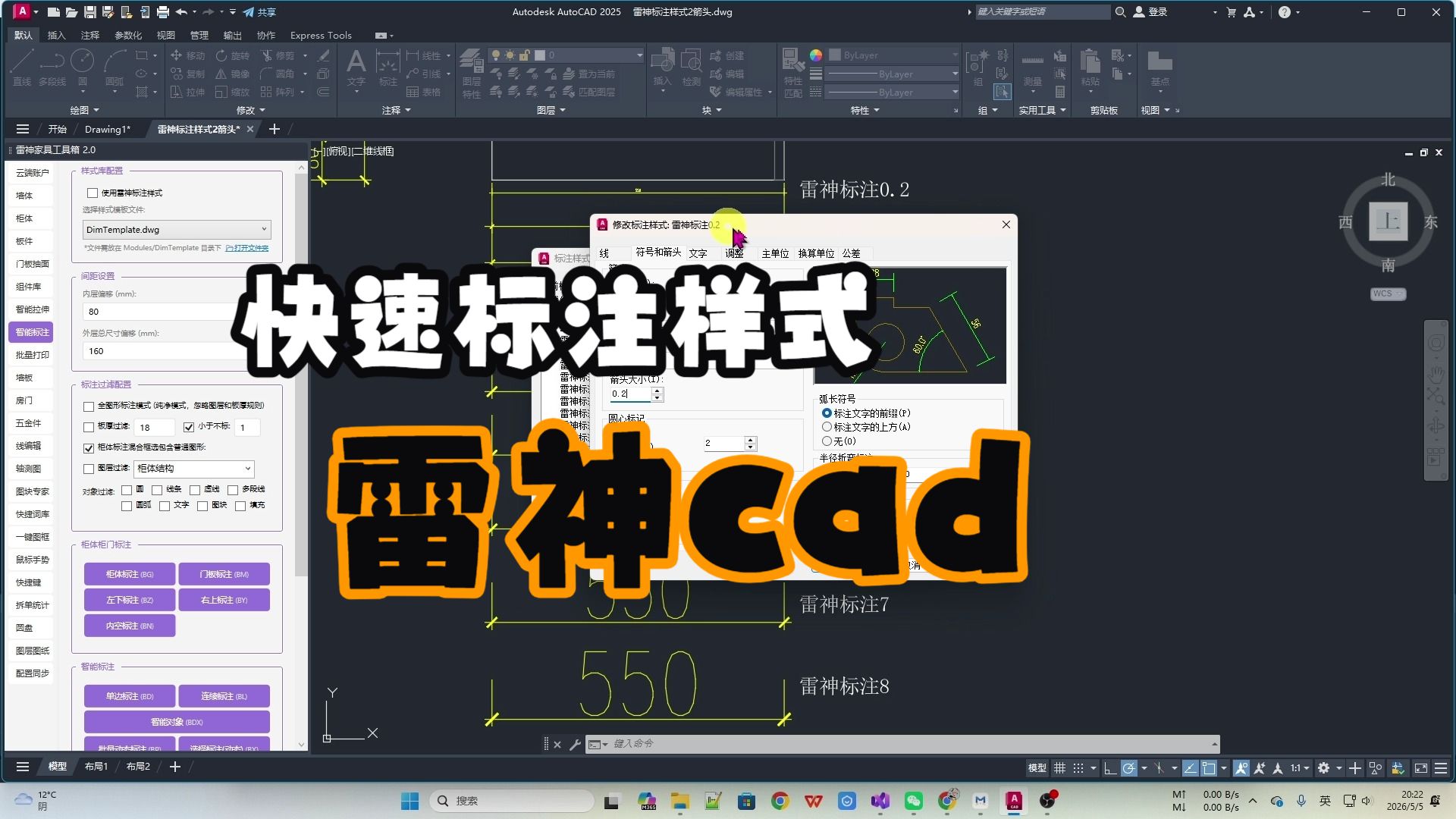1456x819 pixels.
Task: Open the search magnifier in title bar
Action: coord(1120,12)
